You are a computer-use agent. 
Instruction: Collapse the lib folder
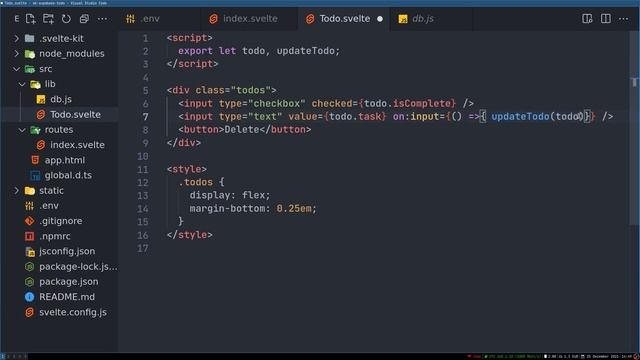[x=22, y=84]
